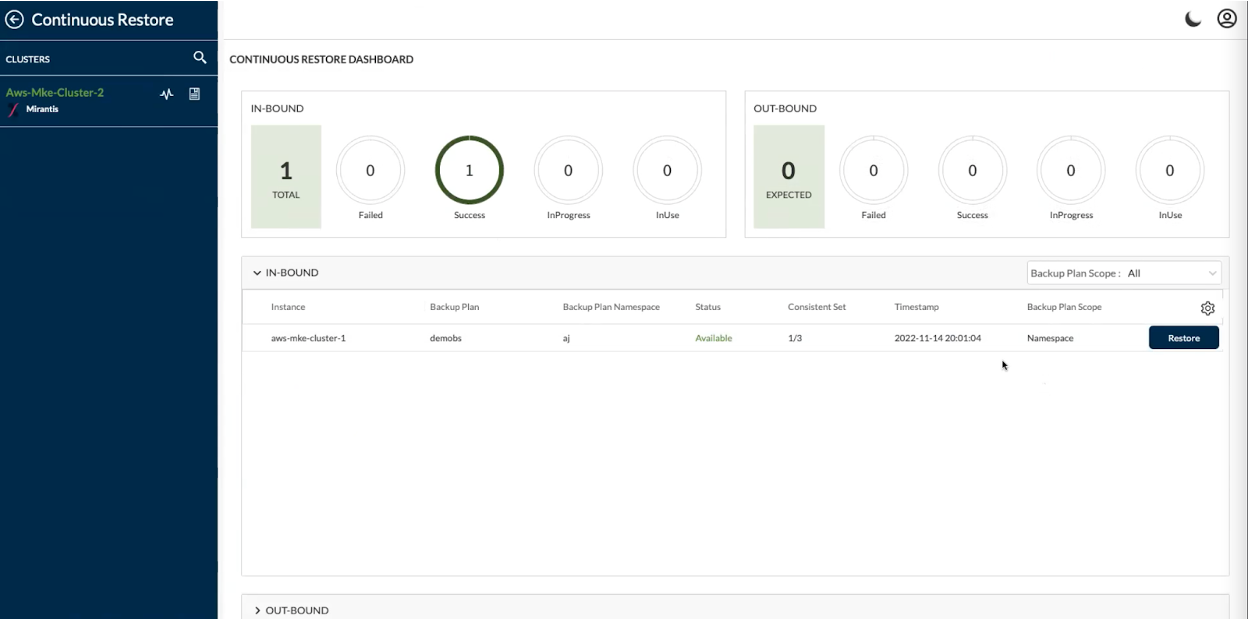Open table column settings gear
This screenshot has height=620, width=1248.
pos(1207,308)
